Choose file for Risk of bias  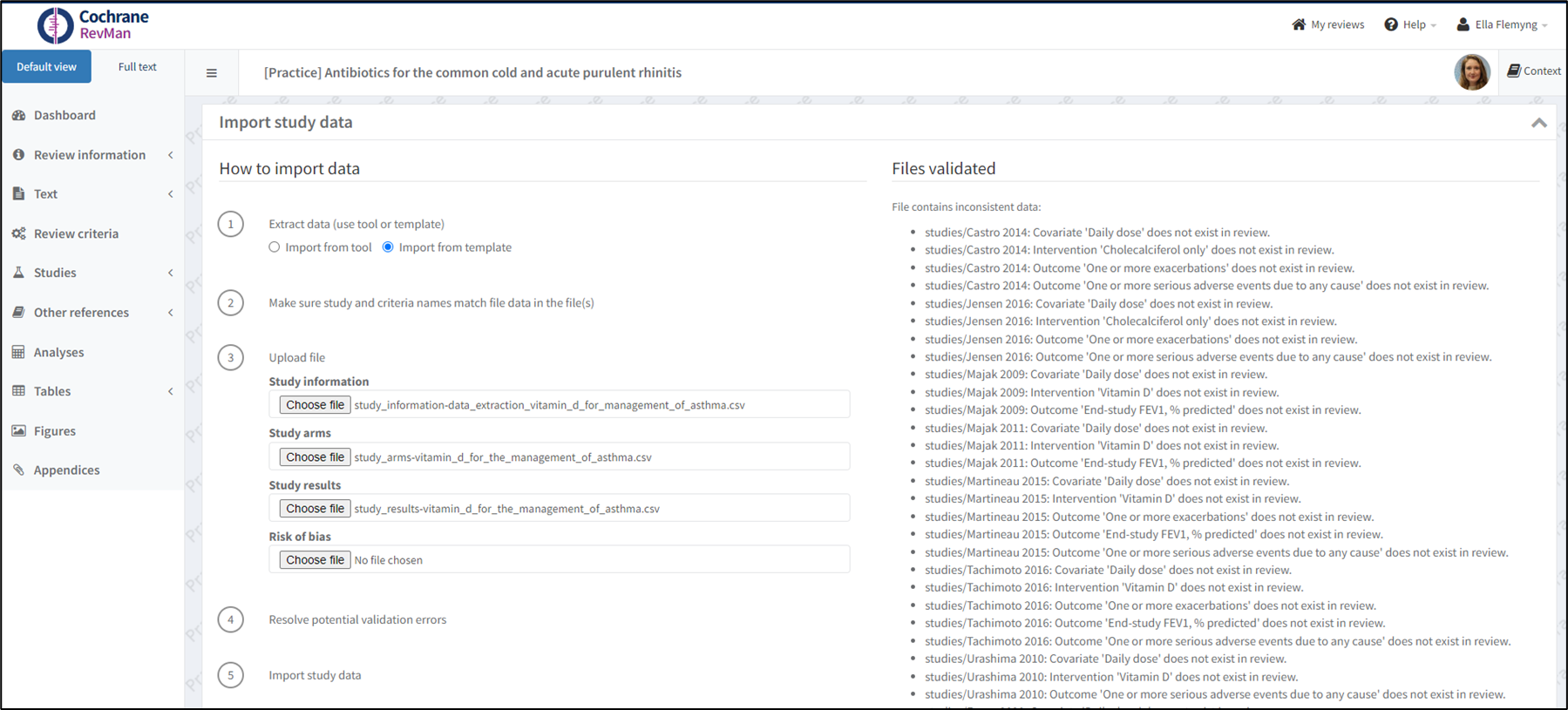pos(315,560)
